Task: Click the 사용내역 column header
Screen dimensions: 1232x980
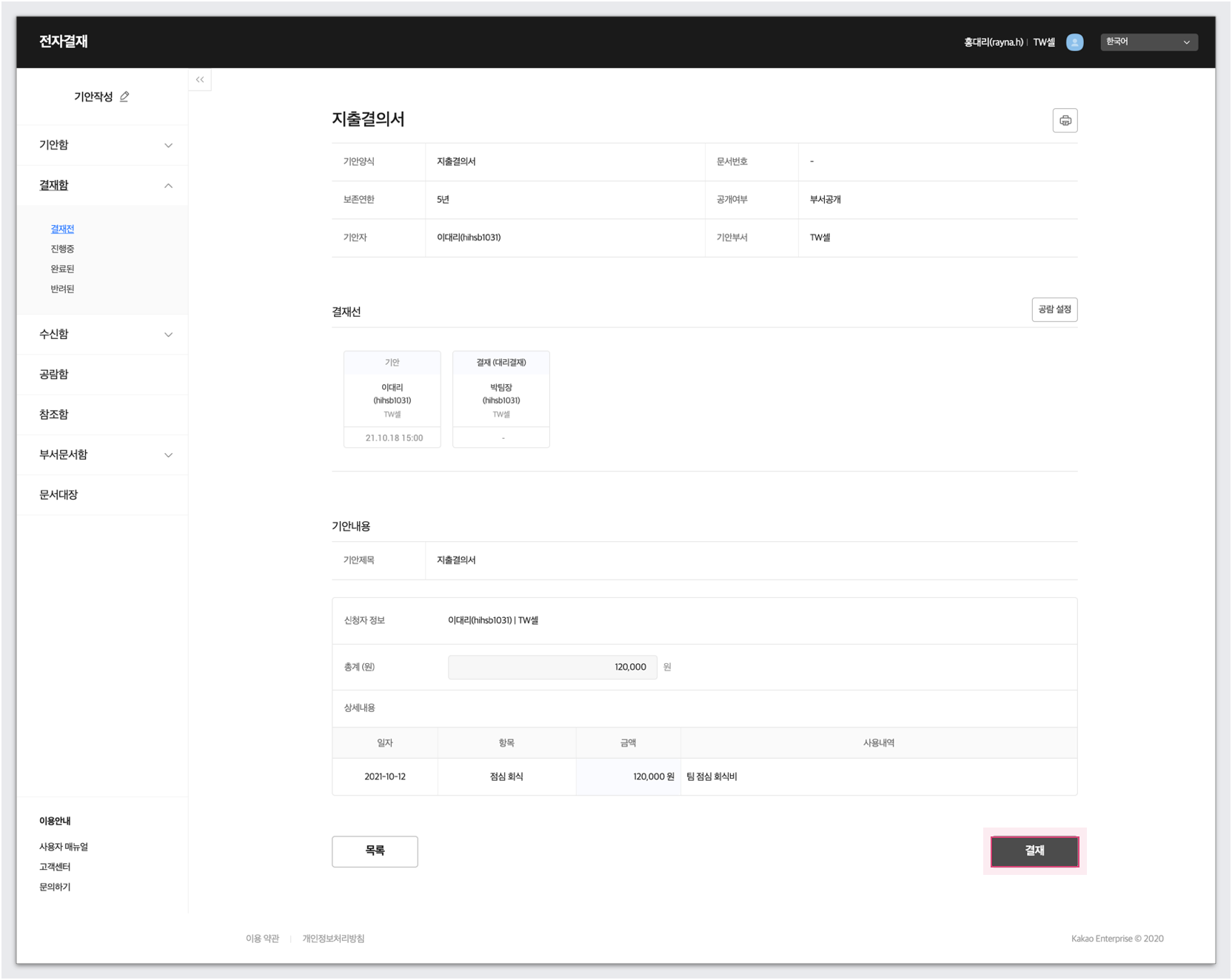Action: [879, 743]
